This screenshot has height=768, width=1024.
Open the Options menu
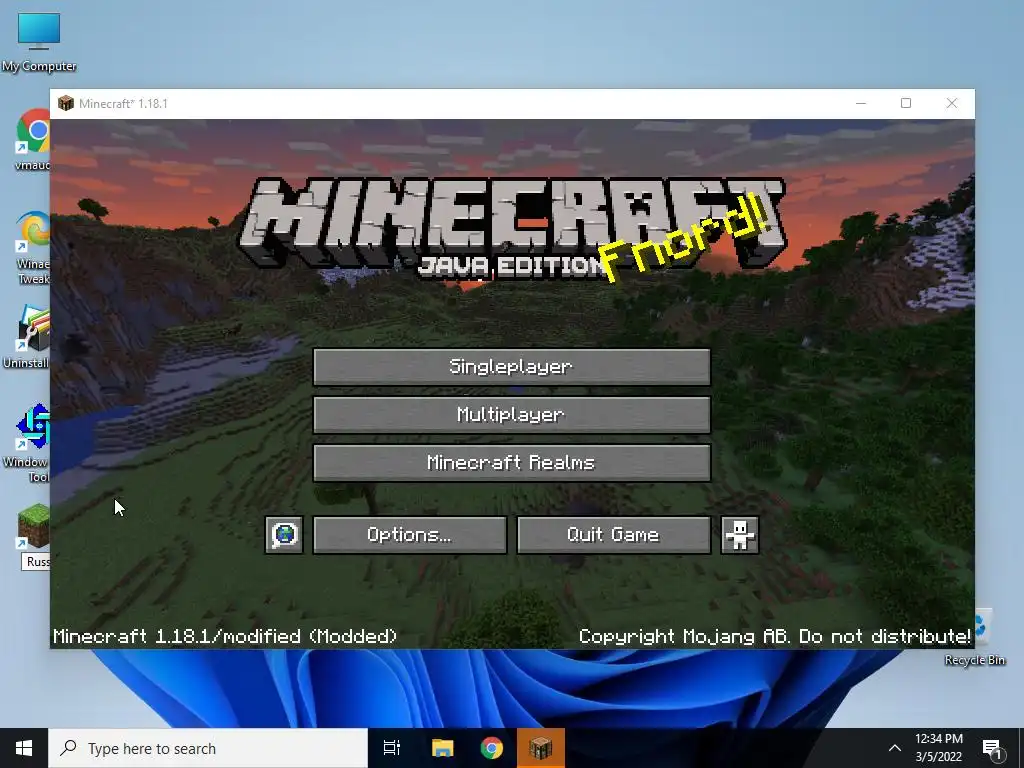click(409, 535)
